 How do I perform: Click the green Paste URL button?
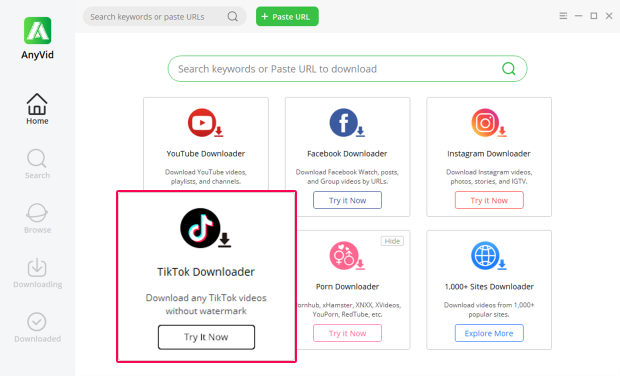[x=287, y=17]
